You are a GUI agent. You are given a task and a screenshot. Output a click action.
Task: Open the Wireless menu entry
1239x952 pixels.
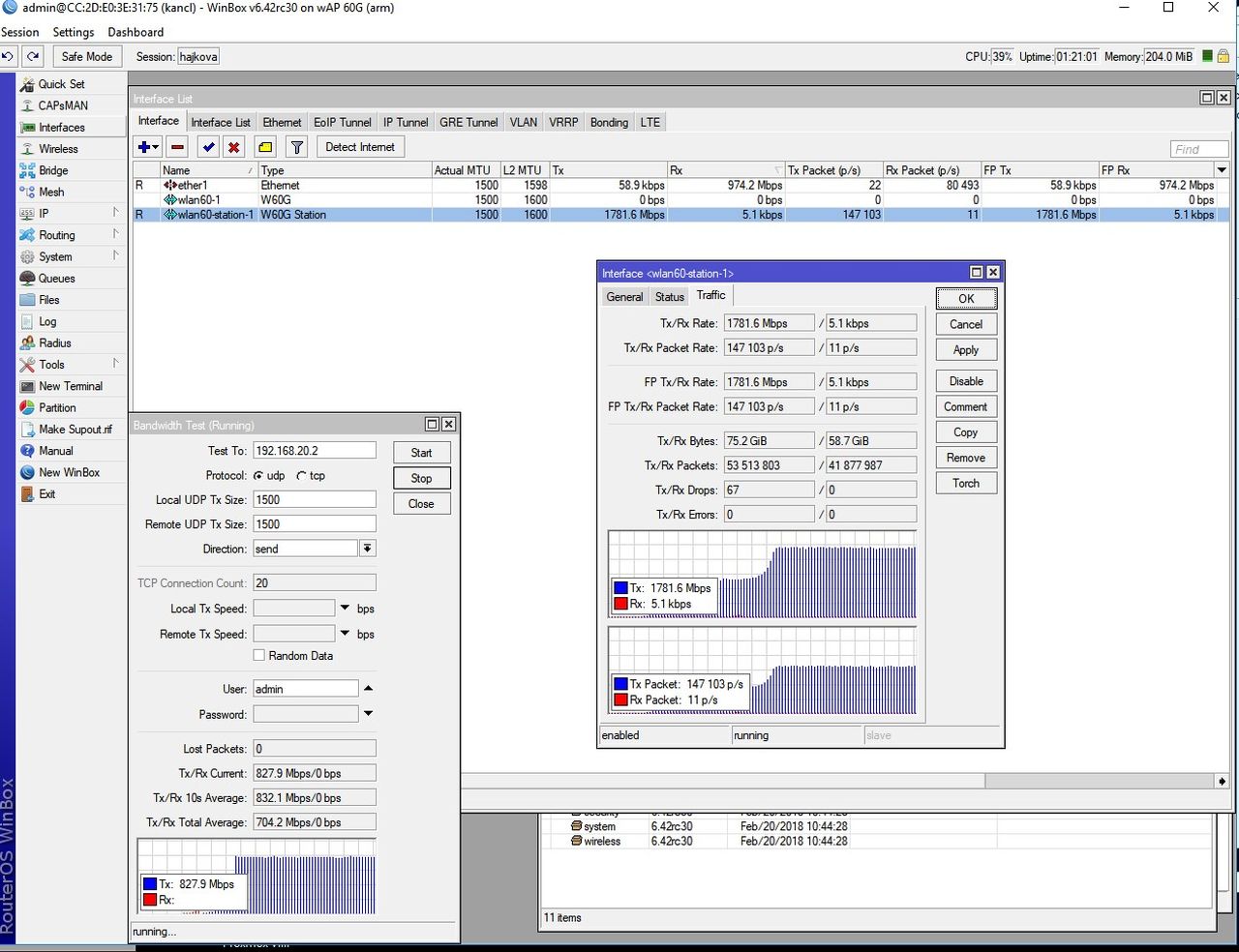[x=58, y=149]
